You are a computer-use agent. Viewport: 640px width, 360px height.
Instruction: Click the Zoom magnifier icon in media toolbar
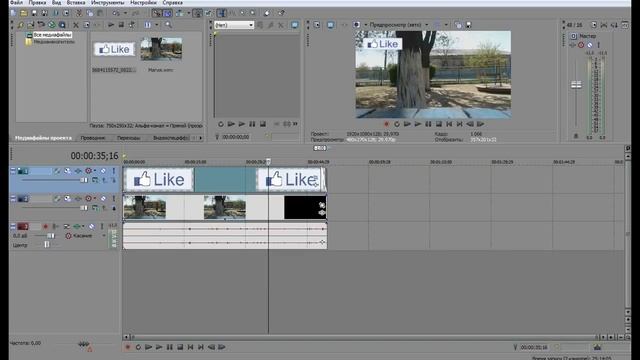coord(168,25)
